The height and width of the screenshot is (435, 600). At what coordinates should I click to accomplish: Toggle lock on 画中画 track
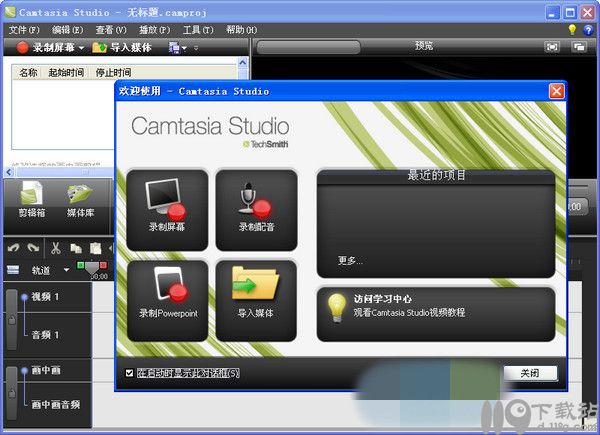pos(12,393)
